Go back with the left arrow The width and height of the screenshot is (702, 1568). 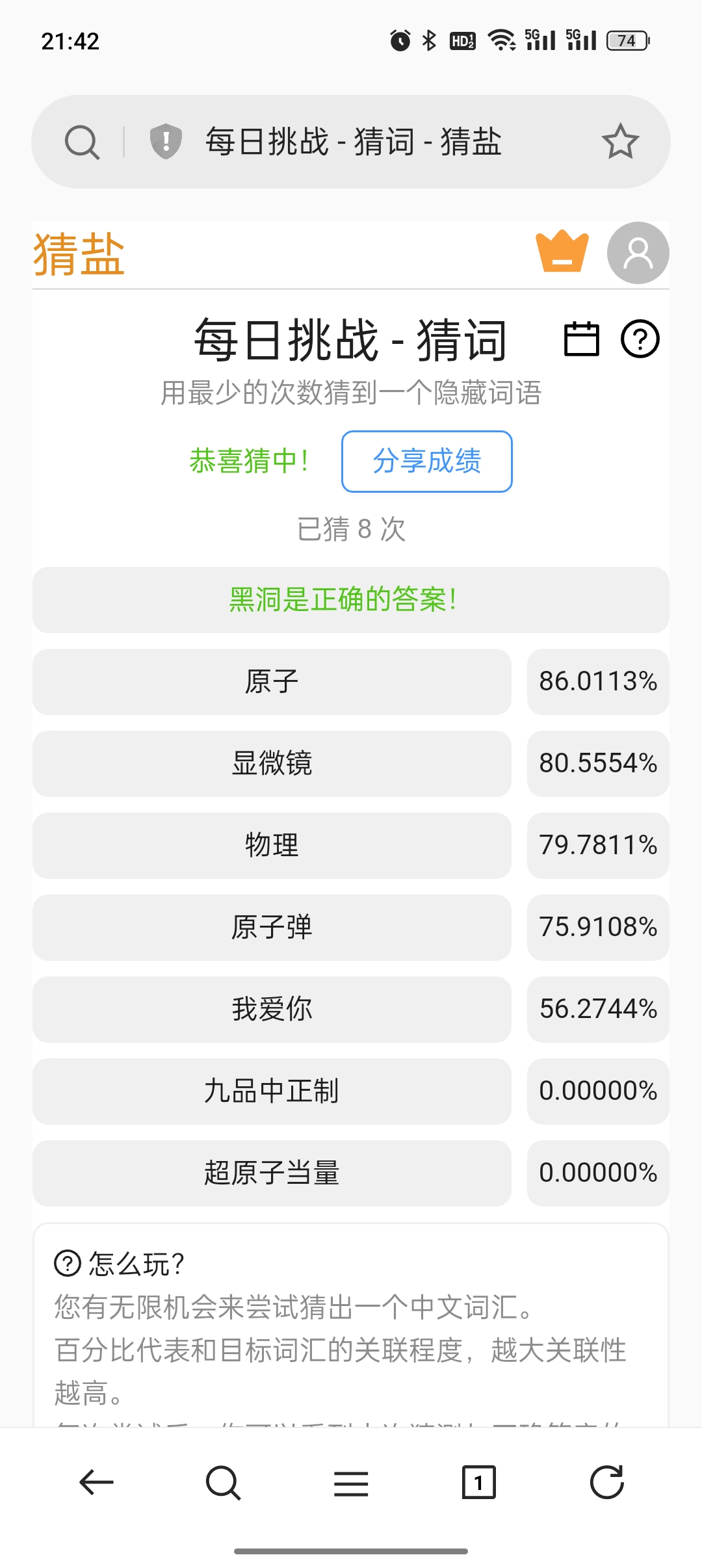pyautogui.click(x=96, y=1482)
